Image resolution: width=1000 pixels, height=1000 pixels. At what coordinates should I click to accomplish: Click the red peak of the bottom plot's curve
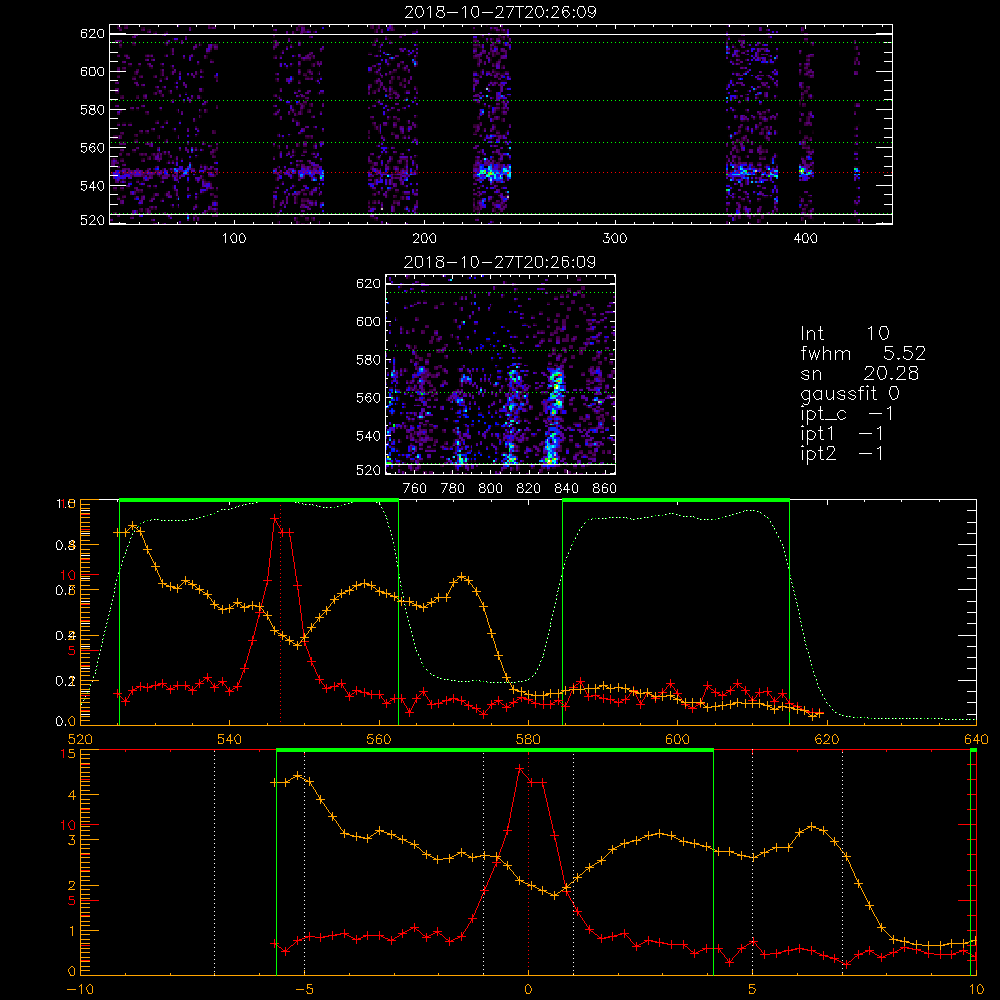coord(520,769)
